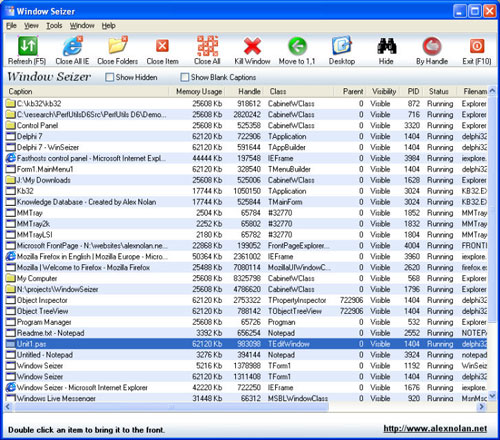Click the Exit (F10) toolbar icon

(x=477, y=46)
